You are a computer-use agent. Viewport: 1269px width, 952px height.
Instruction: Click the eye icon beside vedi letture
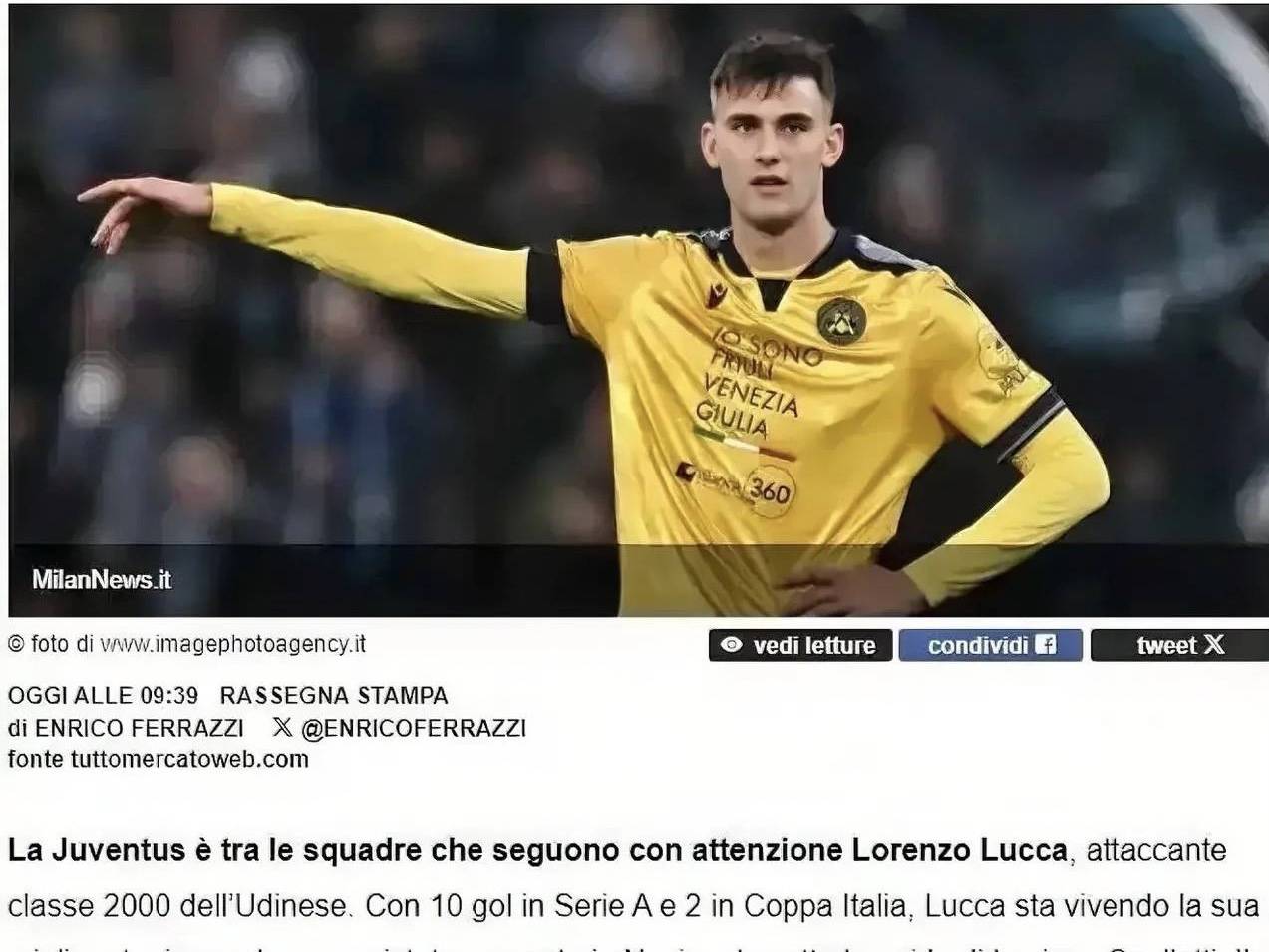(731, 646)
